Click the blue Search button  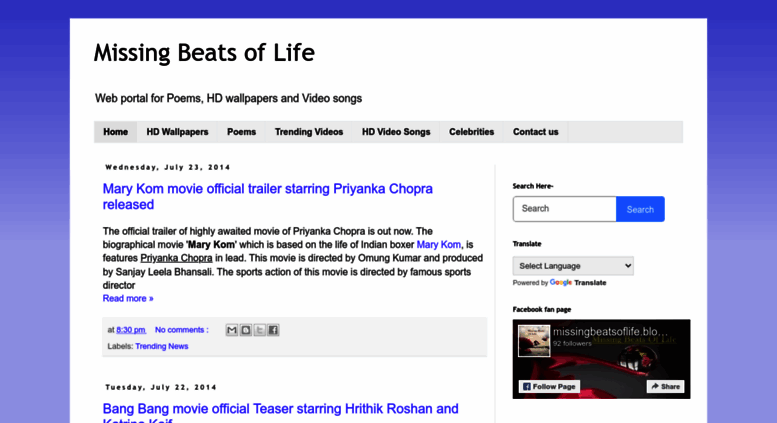click(x=640, y=209)
